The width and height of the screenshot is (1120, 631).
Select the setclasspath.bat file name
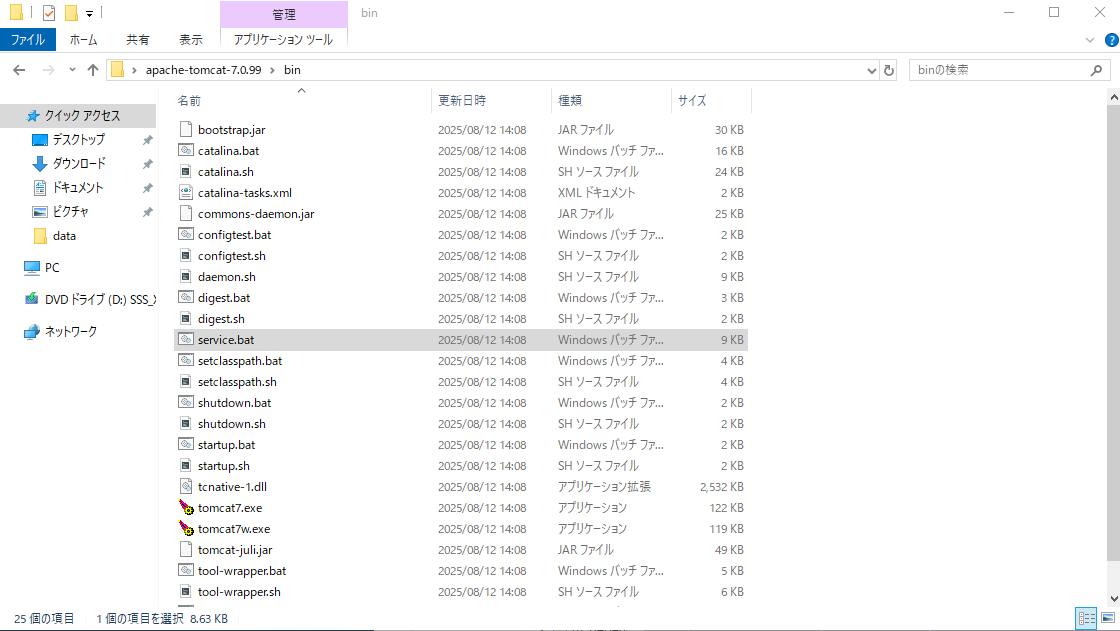click(x=240, y=361)
